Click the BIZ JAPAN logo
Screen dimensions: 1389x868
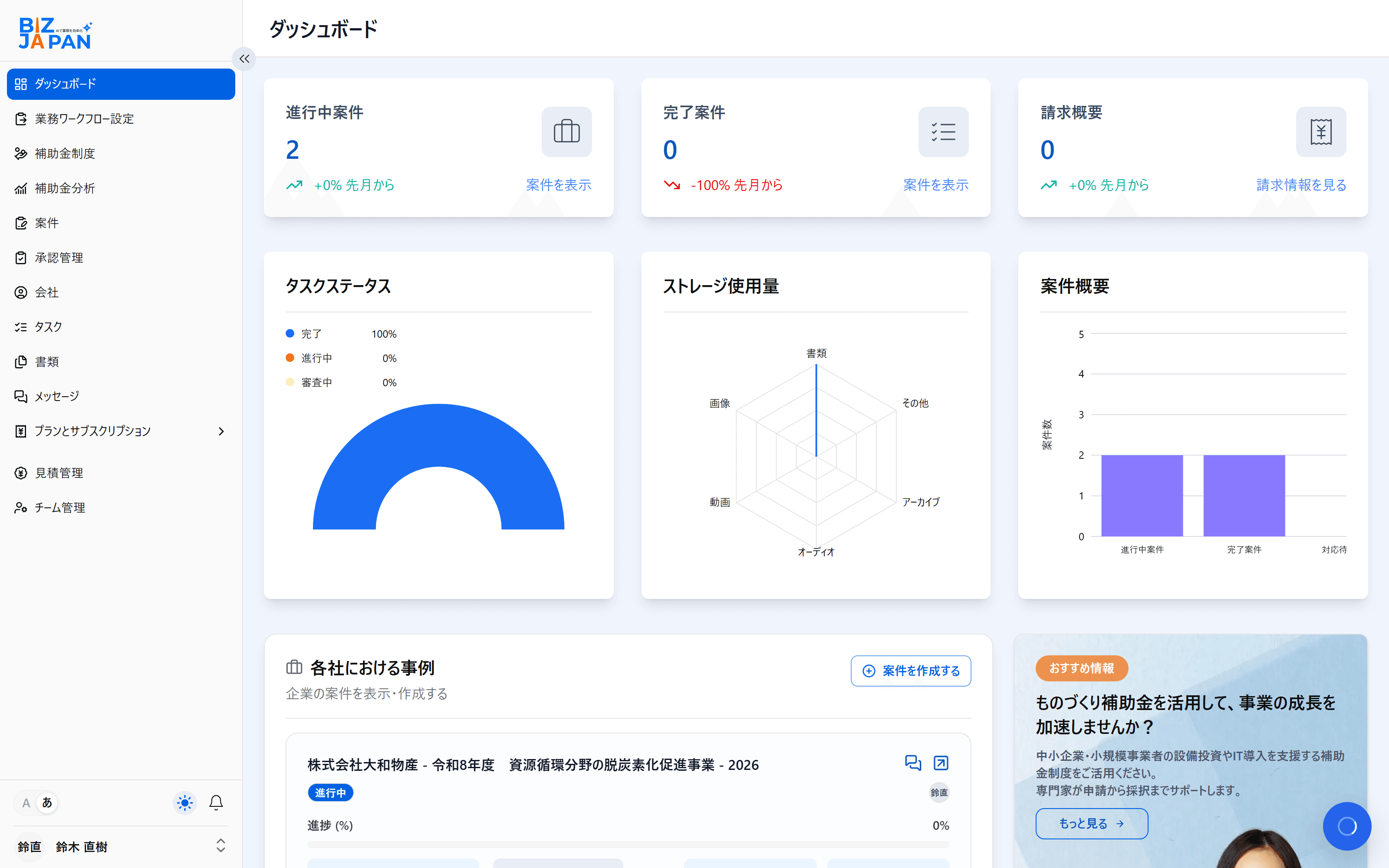click(x=56, y=33)
